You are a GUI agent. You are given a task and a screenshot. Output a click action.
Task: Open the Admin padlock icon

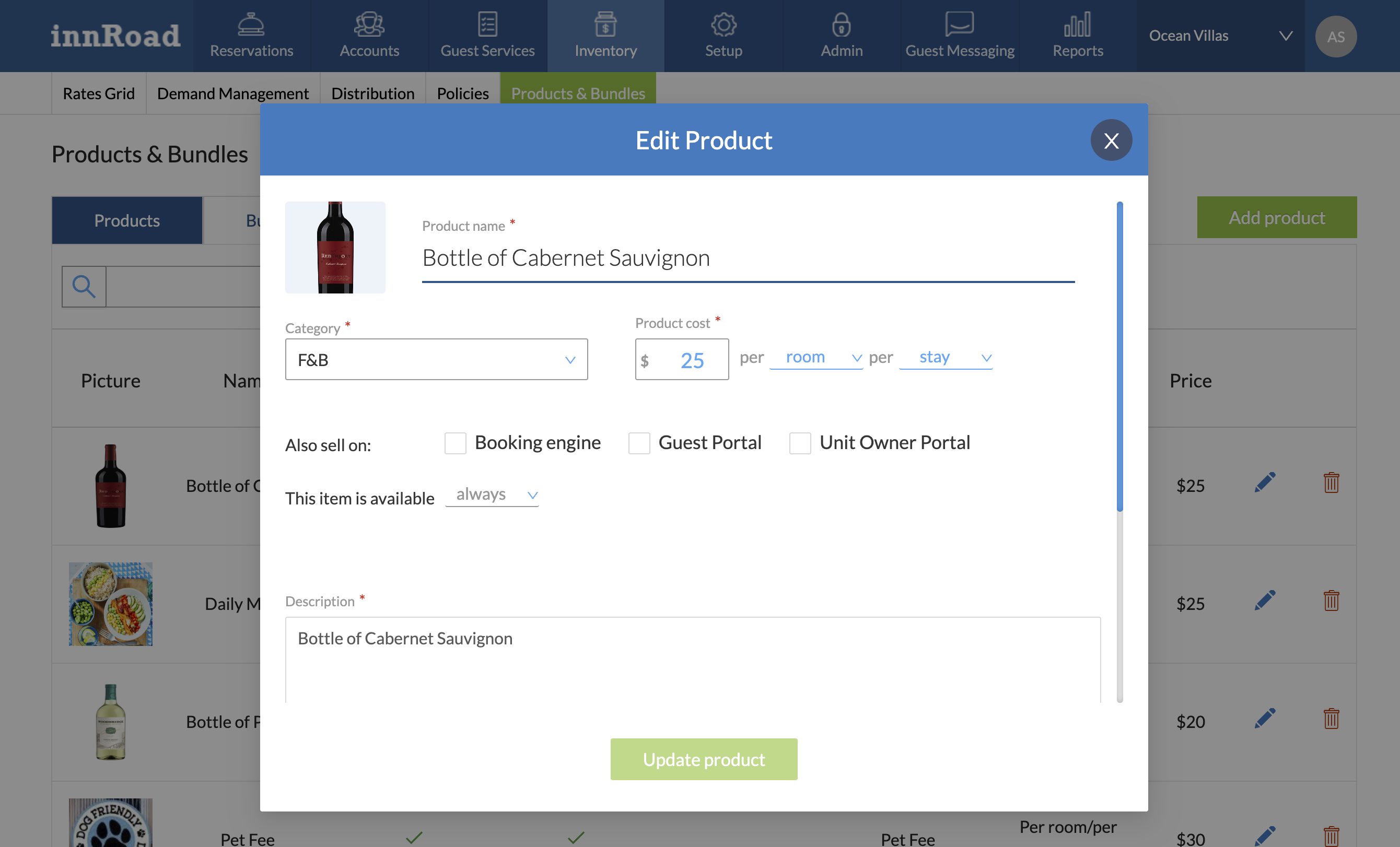point(841,25)
